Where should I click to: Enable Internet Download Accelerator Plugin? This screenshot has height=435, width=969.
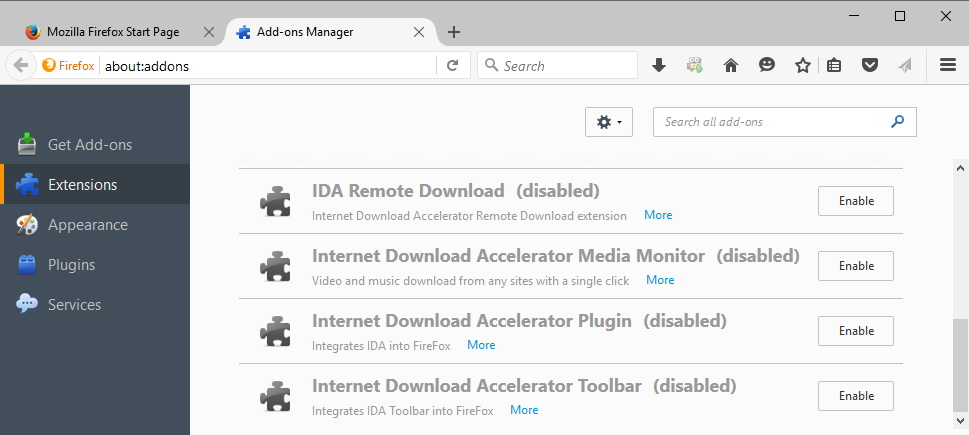point(856,331)
